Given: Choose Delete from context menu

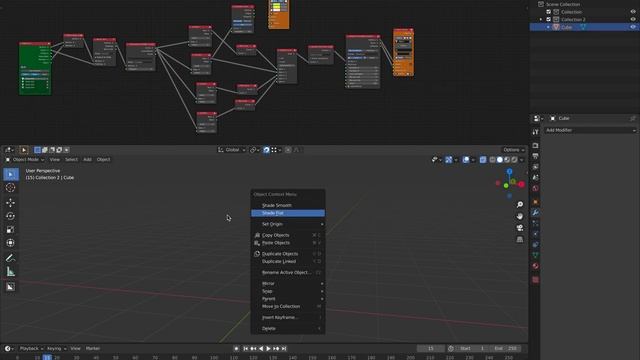Looking at the screenshot, I should pyautogui.click(x=288, y=328).
